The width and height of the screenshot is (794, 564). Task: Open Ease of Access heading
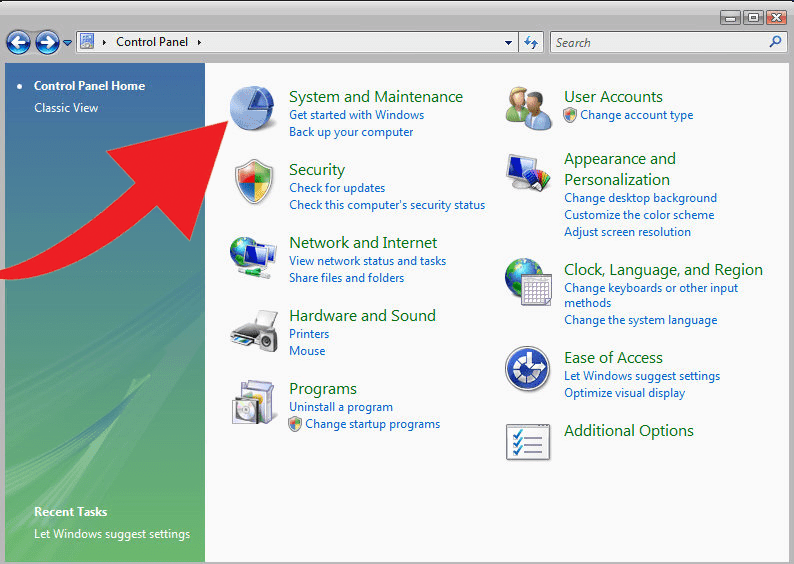613,357
